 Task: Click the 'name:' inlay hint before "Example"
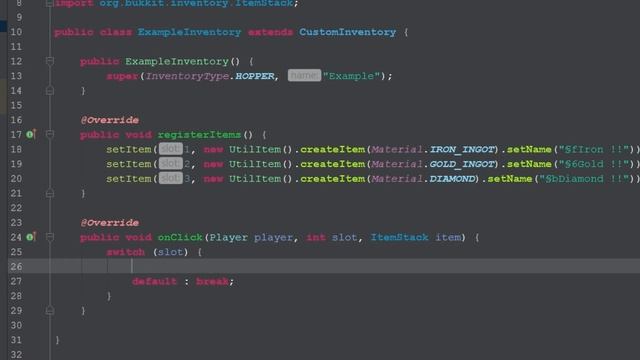tap(304, 76)
